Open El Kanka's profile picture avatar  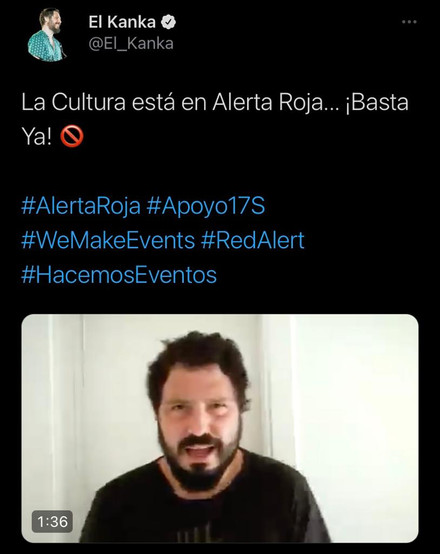coord(47,35)
